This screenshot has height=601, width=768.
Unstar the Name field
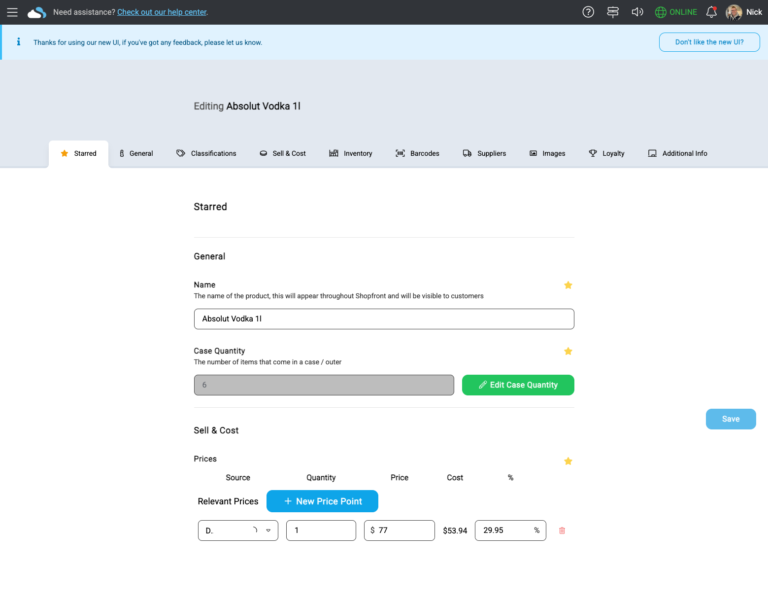(x=568, y=285)
